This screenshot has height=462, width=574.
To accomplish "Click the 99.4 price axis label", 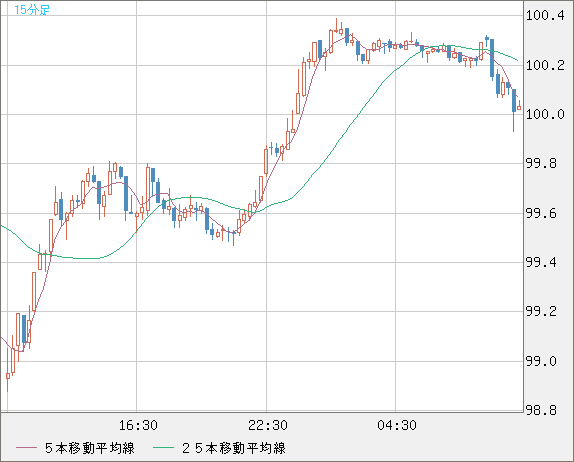I will point(541,262).
